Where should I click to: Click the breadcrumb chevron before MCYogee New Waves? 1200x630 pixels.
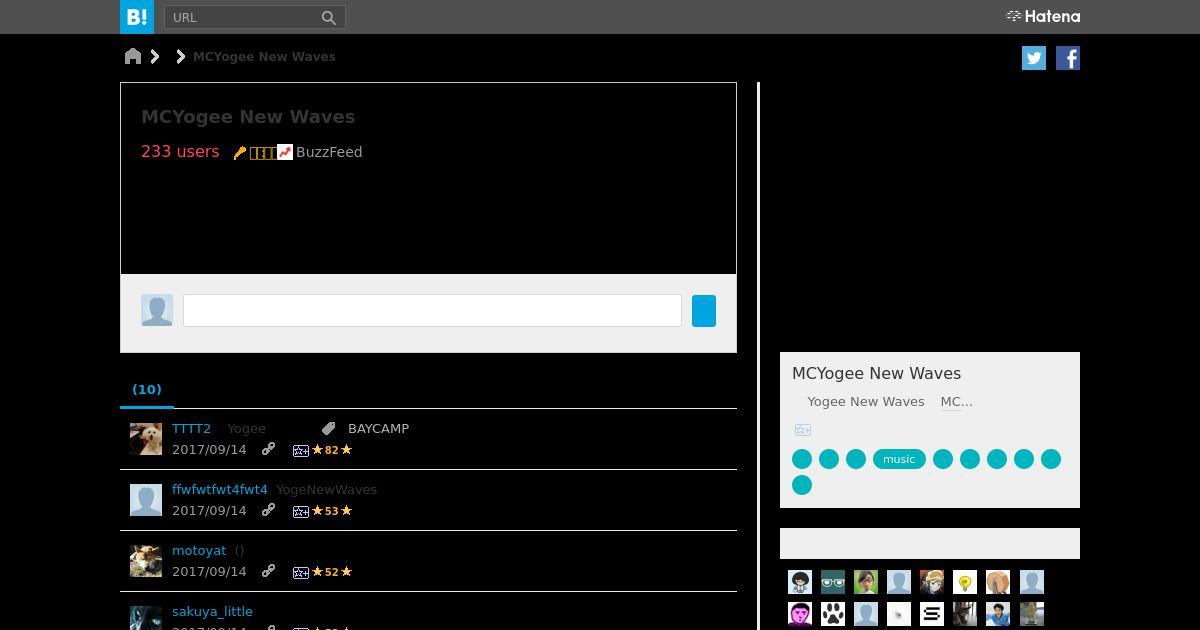coord(180,56)
